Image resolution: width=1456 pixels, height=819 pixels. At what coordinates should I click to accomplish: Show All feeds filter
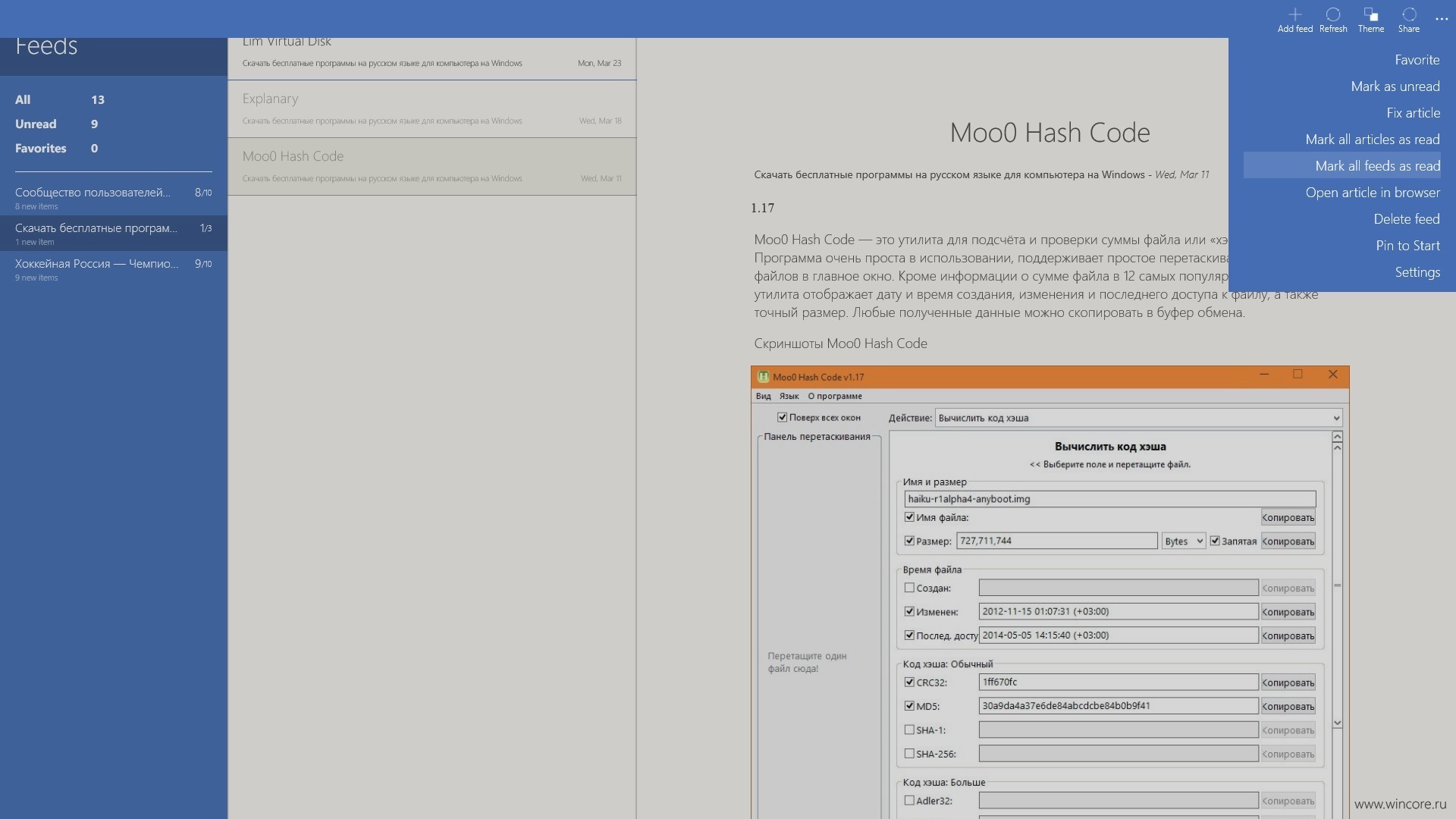pos(60,99)
